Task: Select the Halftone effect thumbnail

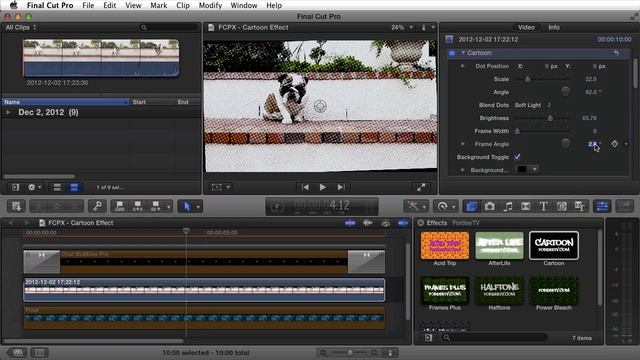Action: point(499,290)
